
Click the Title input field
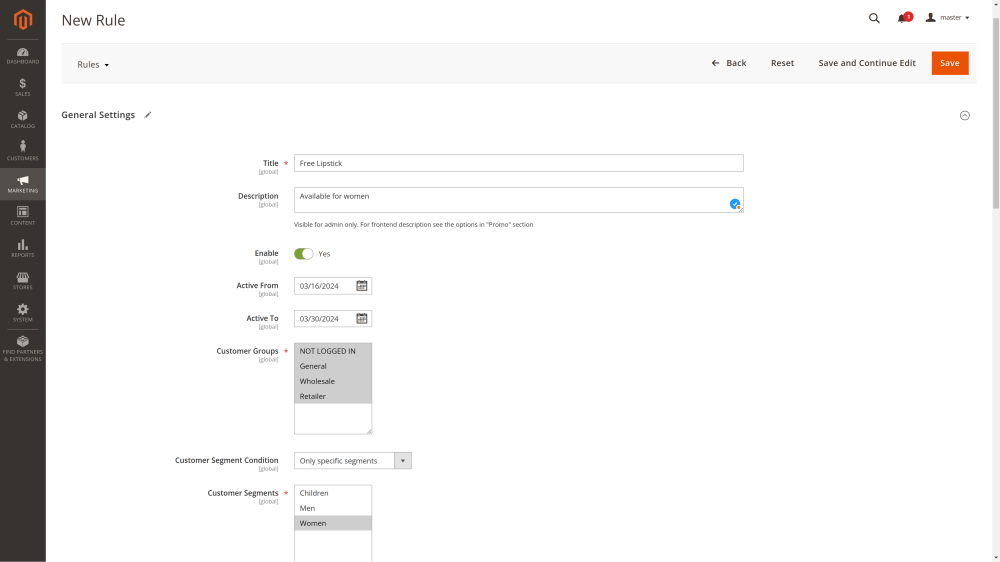pos(518,163)
